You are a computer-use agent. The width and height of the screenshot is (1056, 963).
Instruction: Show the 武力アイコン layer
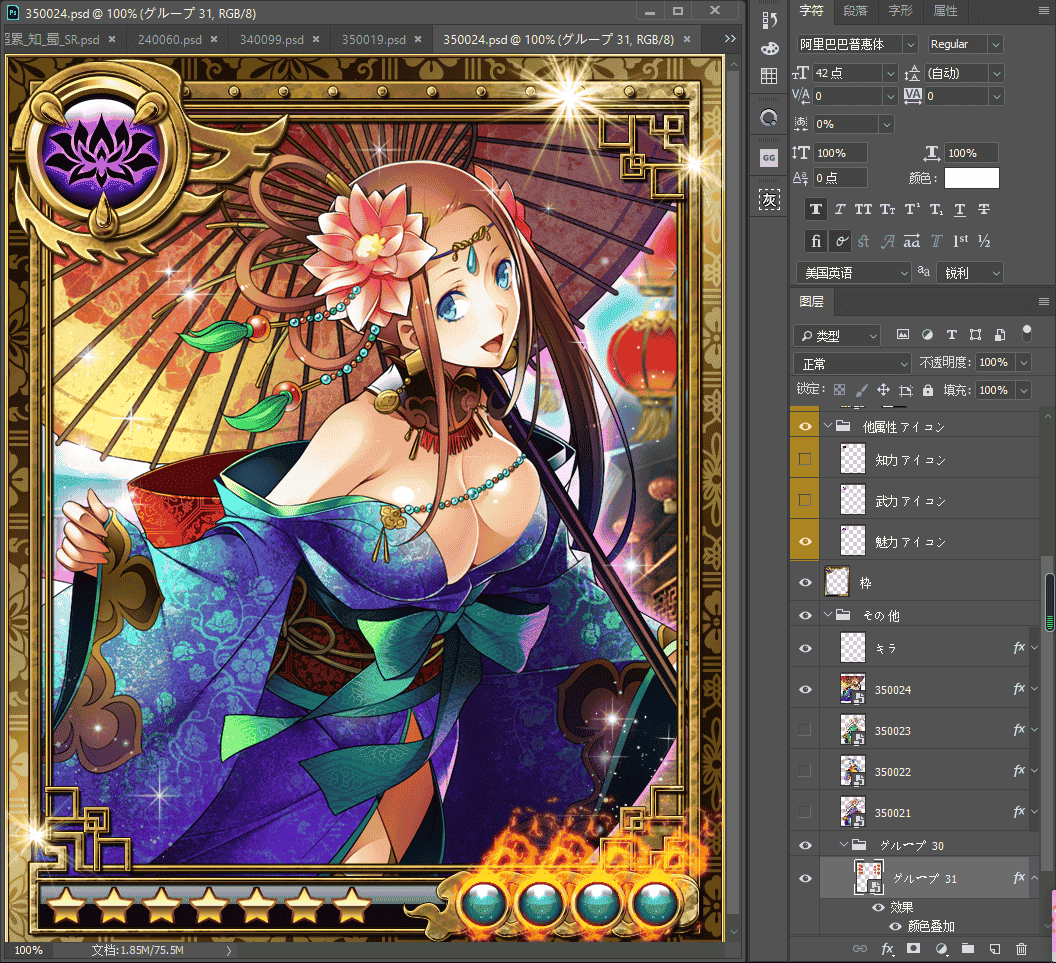(x=805, y=500)
